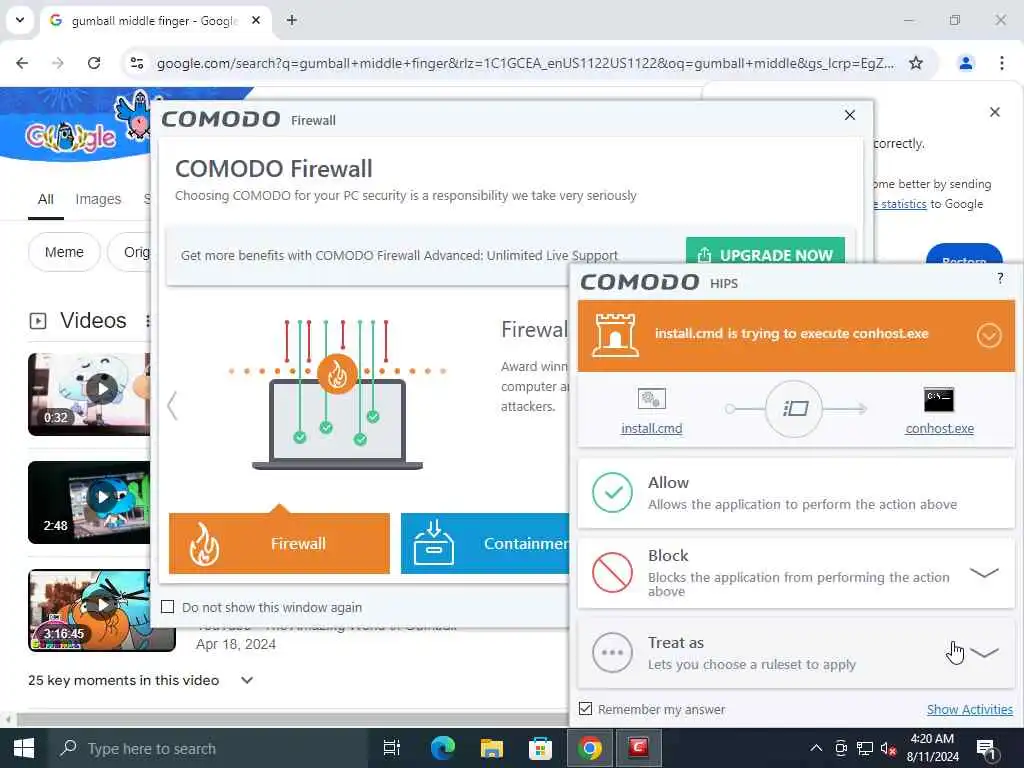This screenshot has height=768, width=1024.
Task: Click Allow to permit the action
Action: [x=796, y=493]
